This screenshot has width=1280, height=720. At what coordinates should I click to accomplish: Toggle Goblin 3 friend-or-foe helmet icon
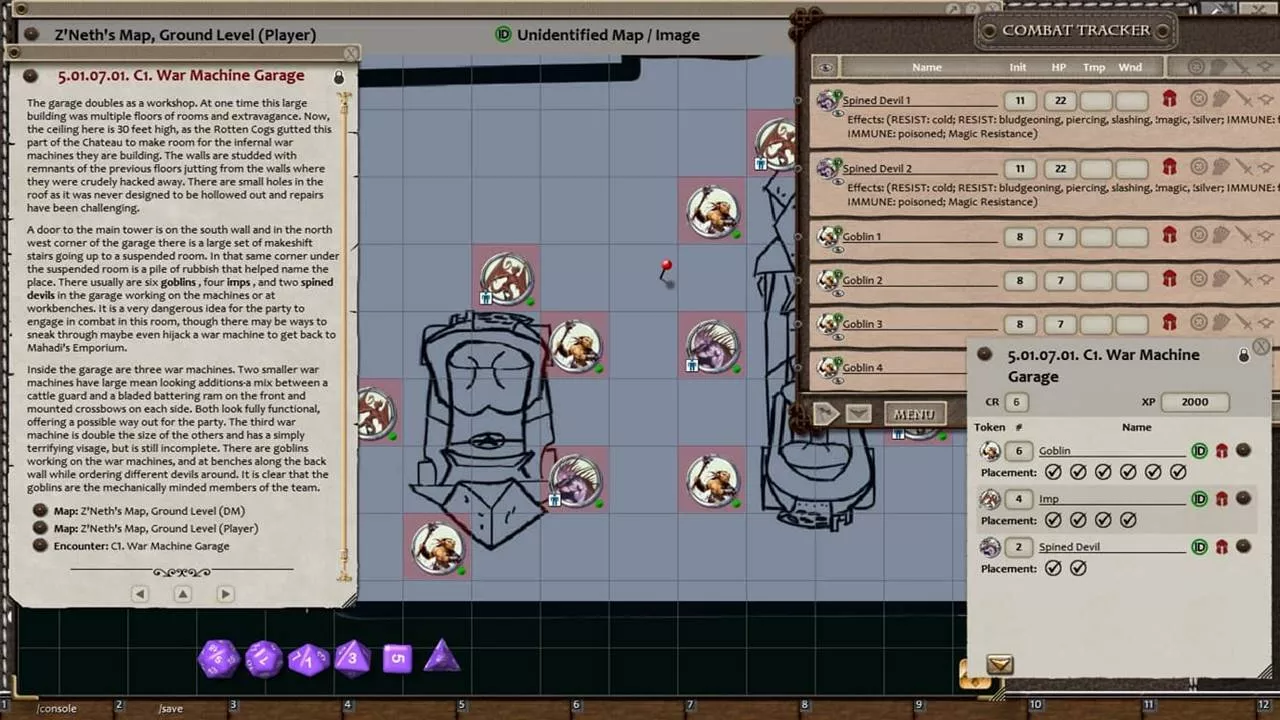1168,322
